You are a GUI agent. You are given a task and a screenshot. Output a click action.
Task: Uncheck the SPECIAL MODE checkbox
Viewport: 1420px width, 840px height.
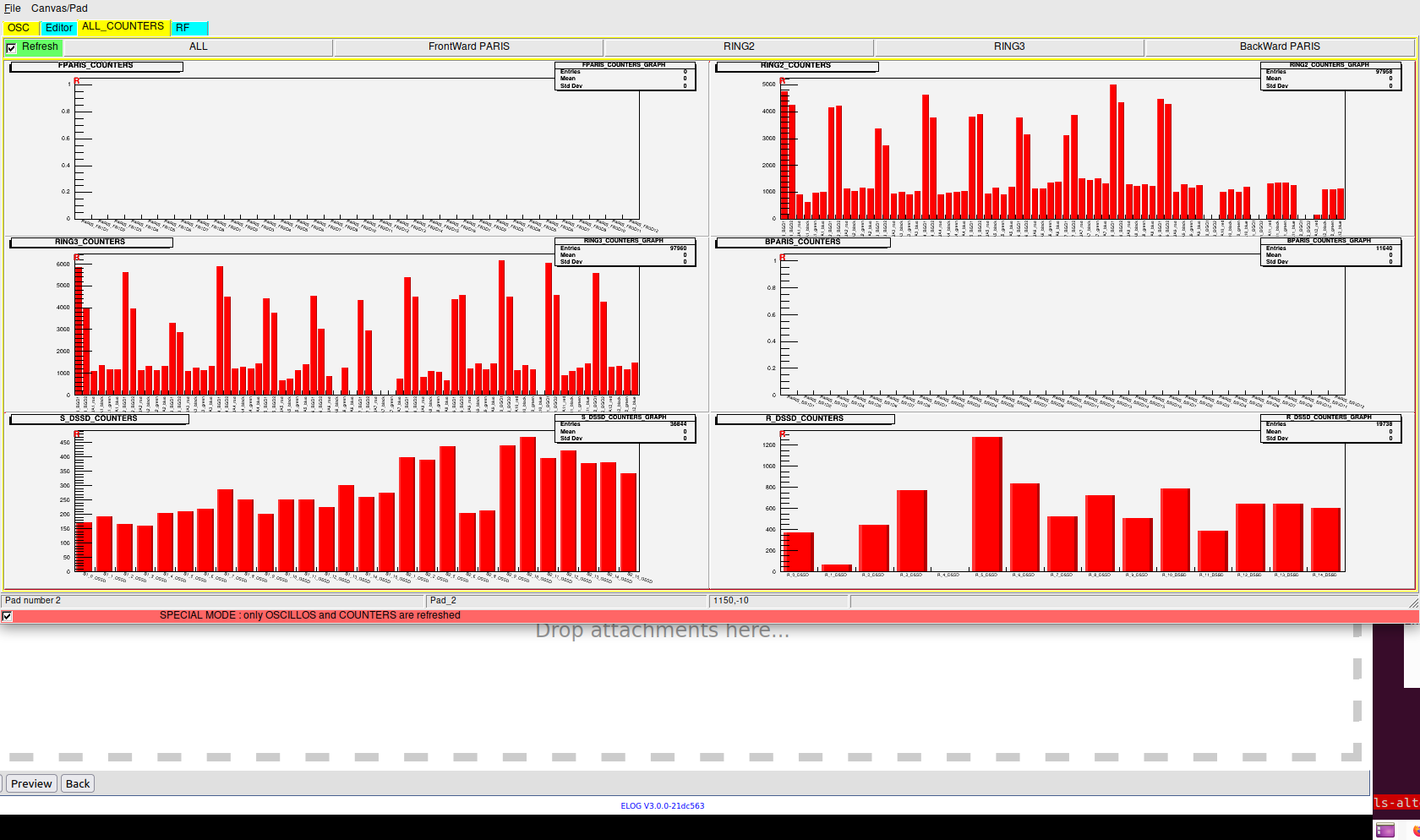click(x=8, y=616)
